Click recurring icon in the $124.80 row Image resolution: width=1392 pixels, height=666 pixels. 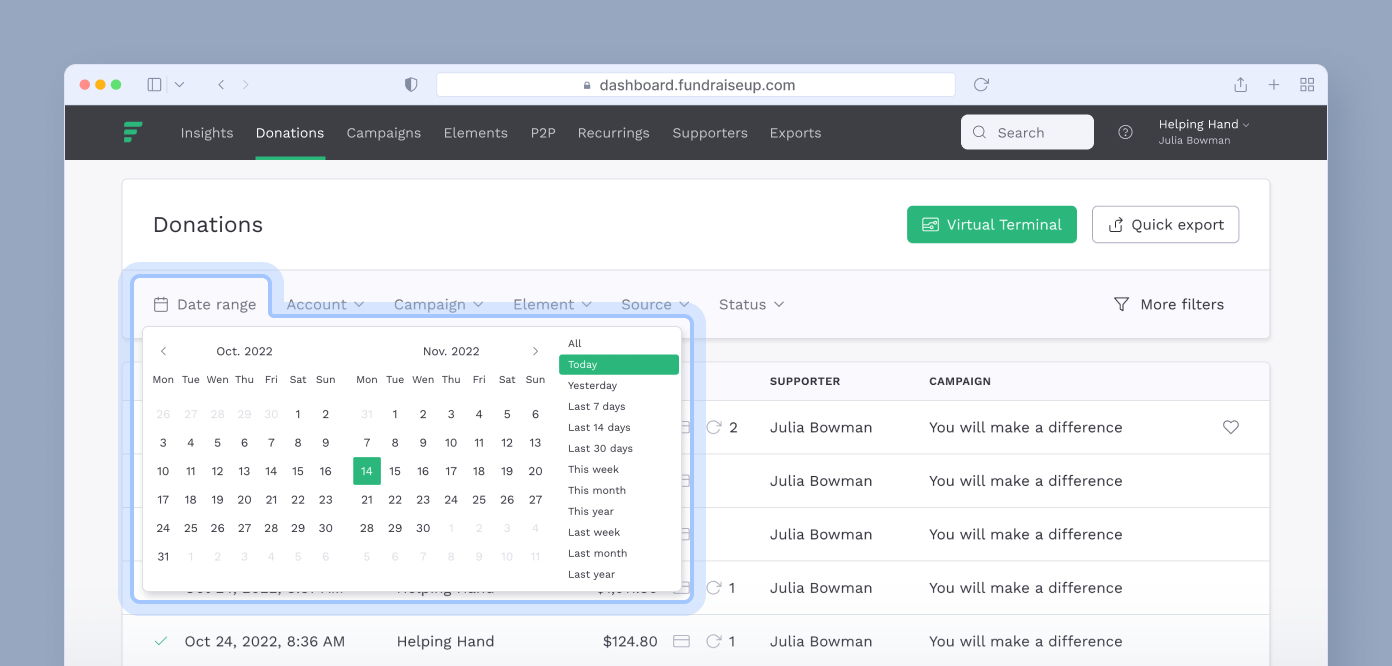click(x=713, y=641)
